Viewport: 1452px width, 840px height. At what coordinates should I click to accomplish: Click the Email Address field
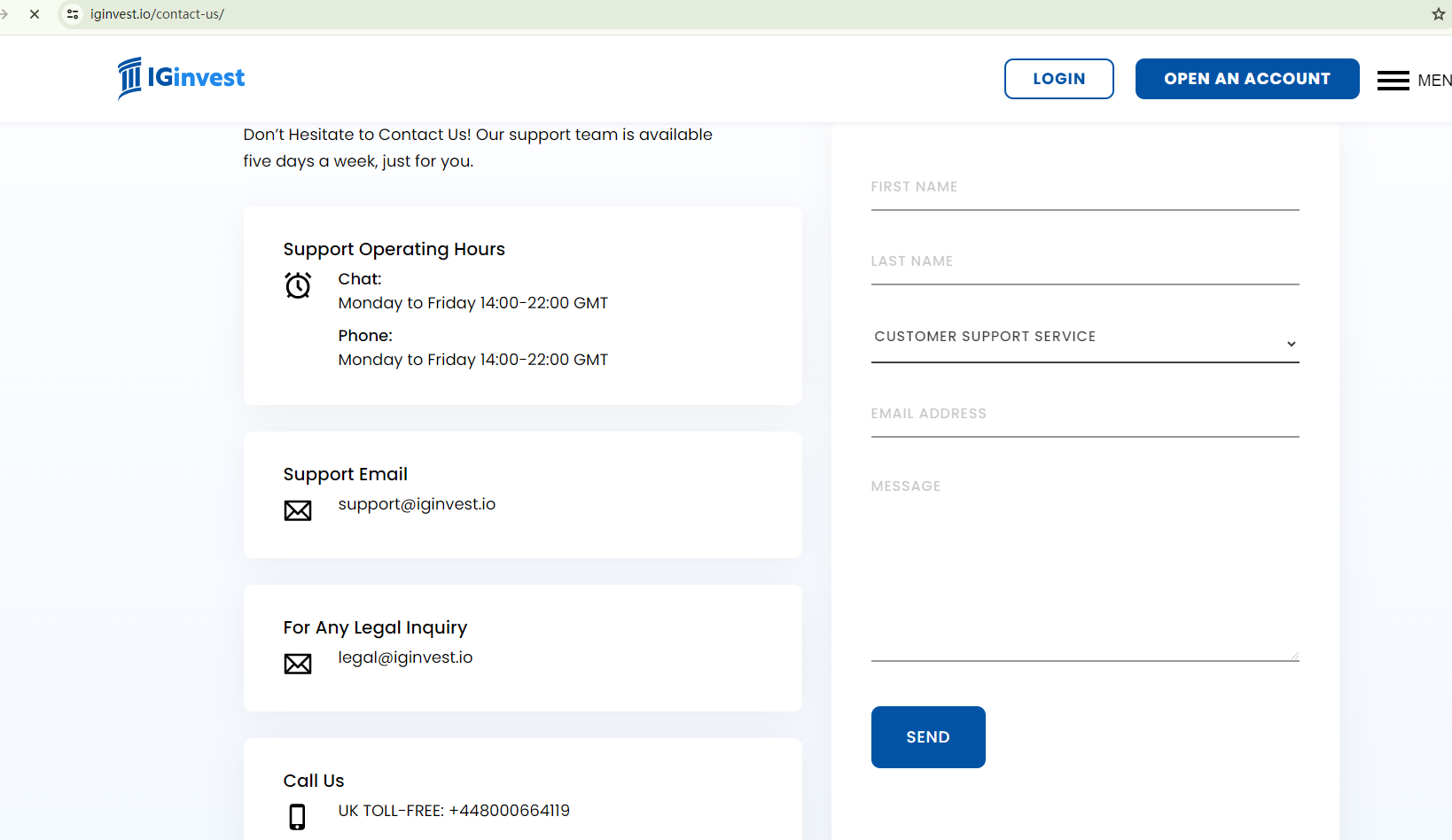pos(1084,415)
